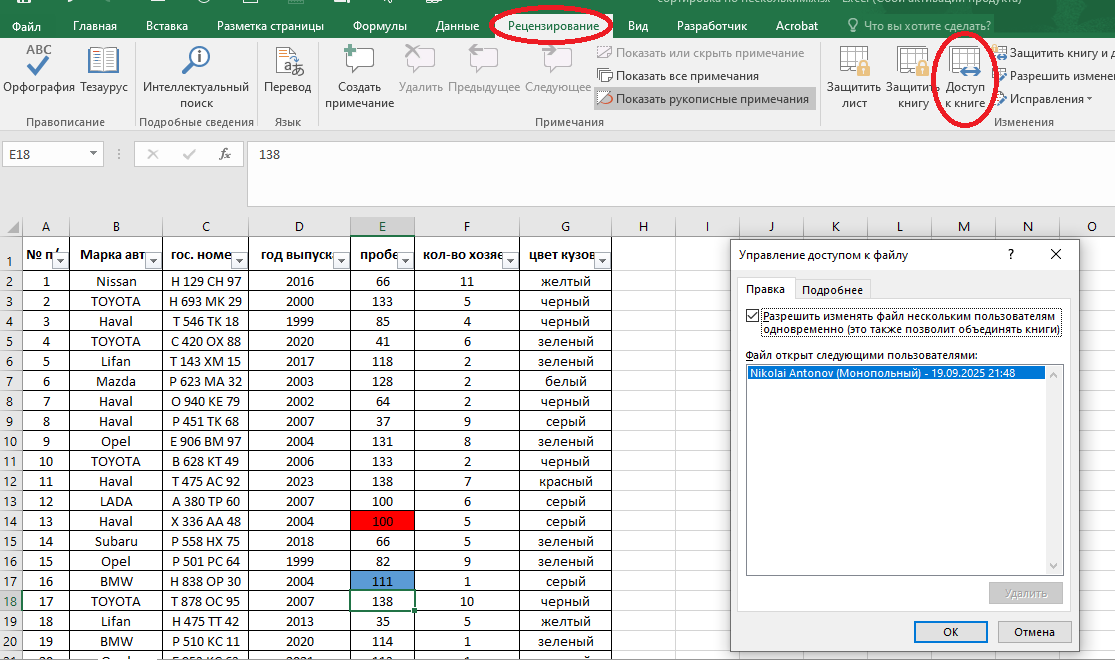Open the Name Box dropdown arrow

pos(93,154)
